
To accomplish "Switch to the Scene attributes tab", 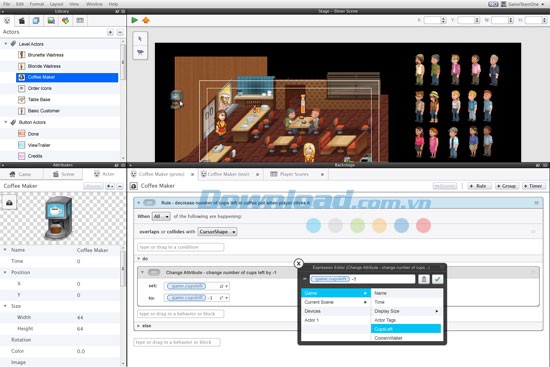I will coord(63,174).
